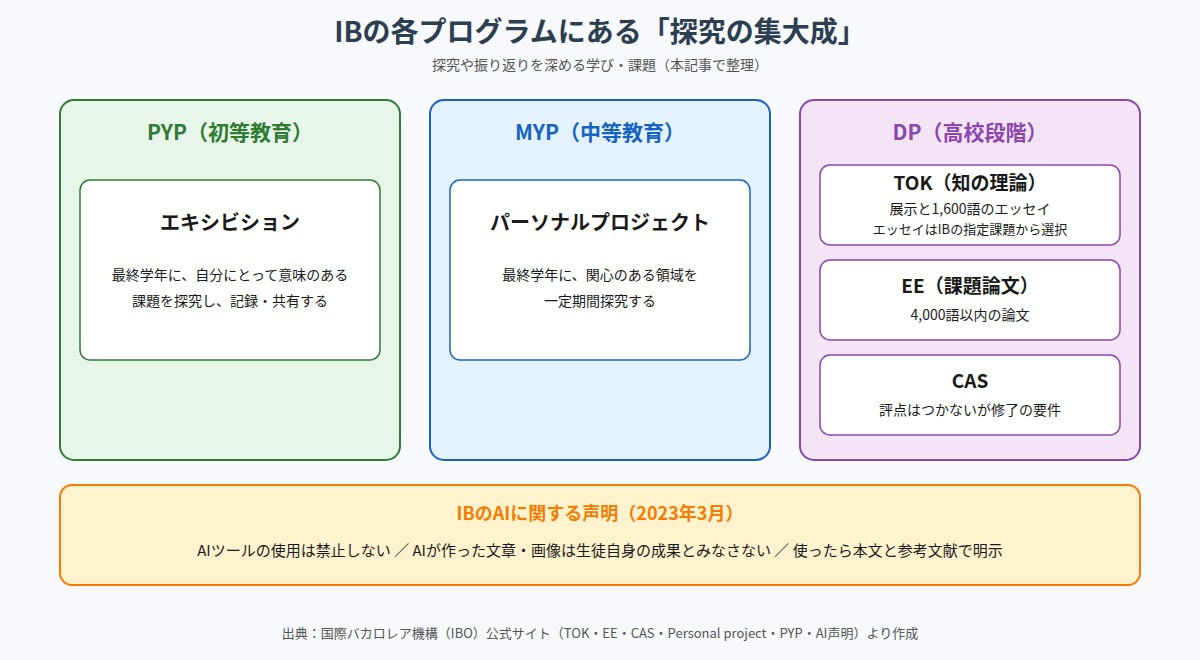Click the text '最終学年に、自分にとって意味のある'

[230, 274]
